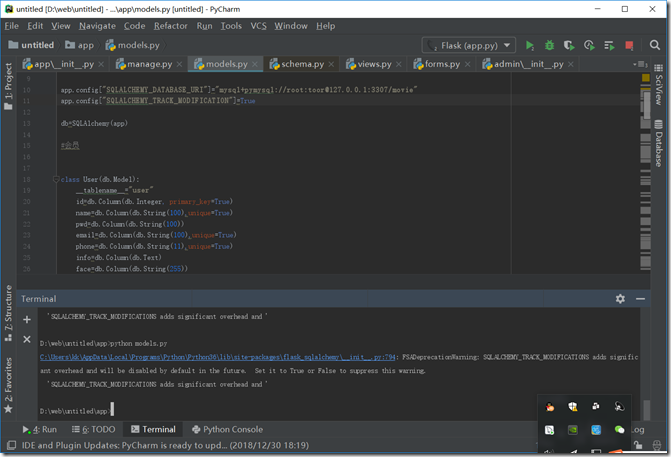The height and width of the screenshot is (457, 671).
Task: Close the views.py editor tab
Action: pos(398,64)
